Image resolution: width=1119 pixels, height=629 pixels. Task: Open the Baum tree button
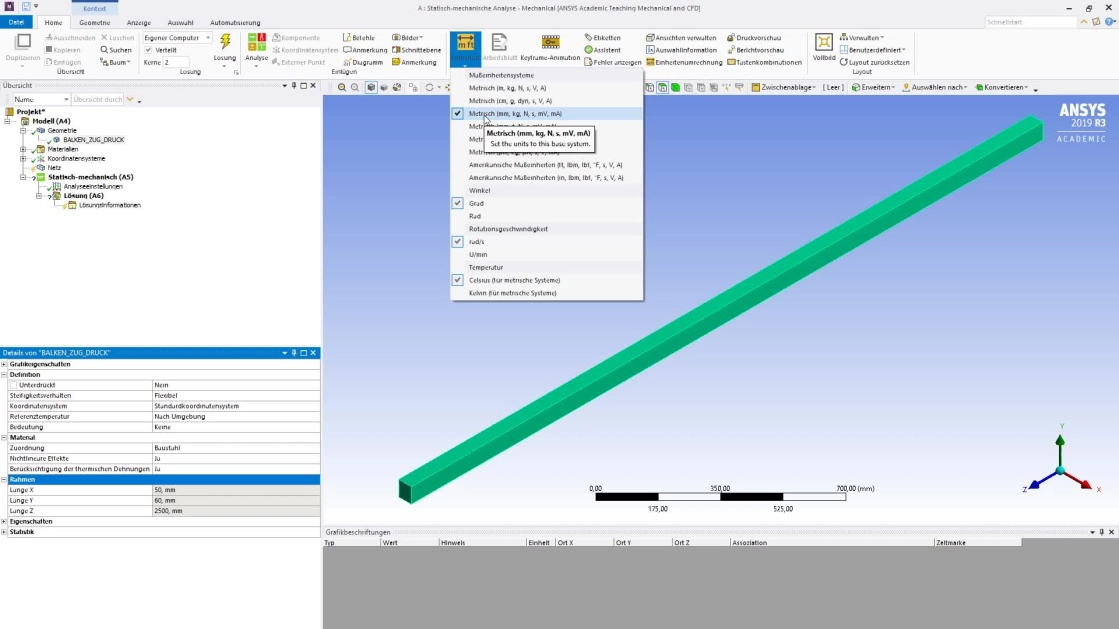116,62
